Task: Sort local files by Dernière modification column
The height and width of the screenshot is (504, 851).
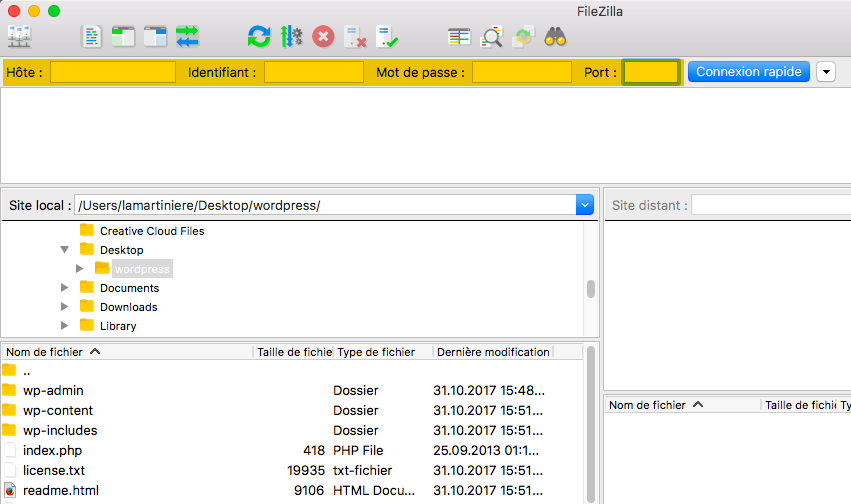Action: coord(493,352)
